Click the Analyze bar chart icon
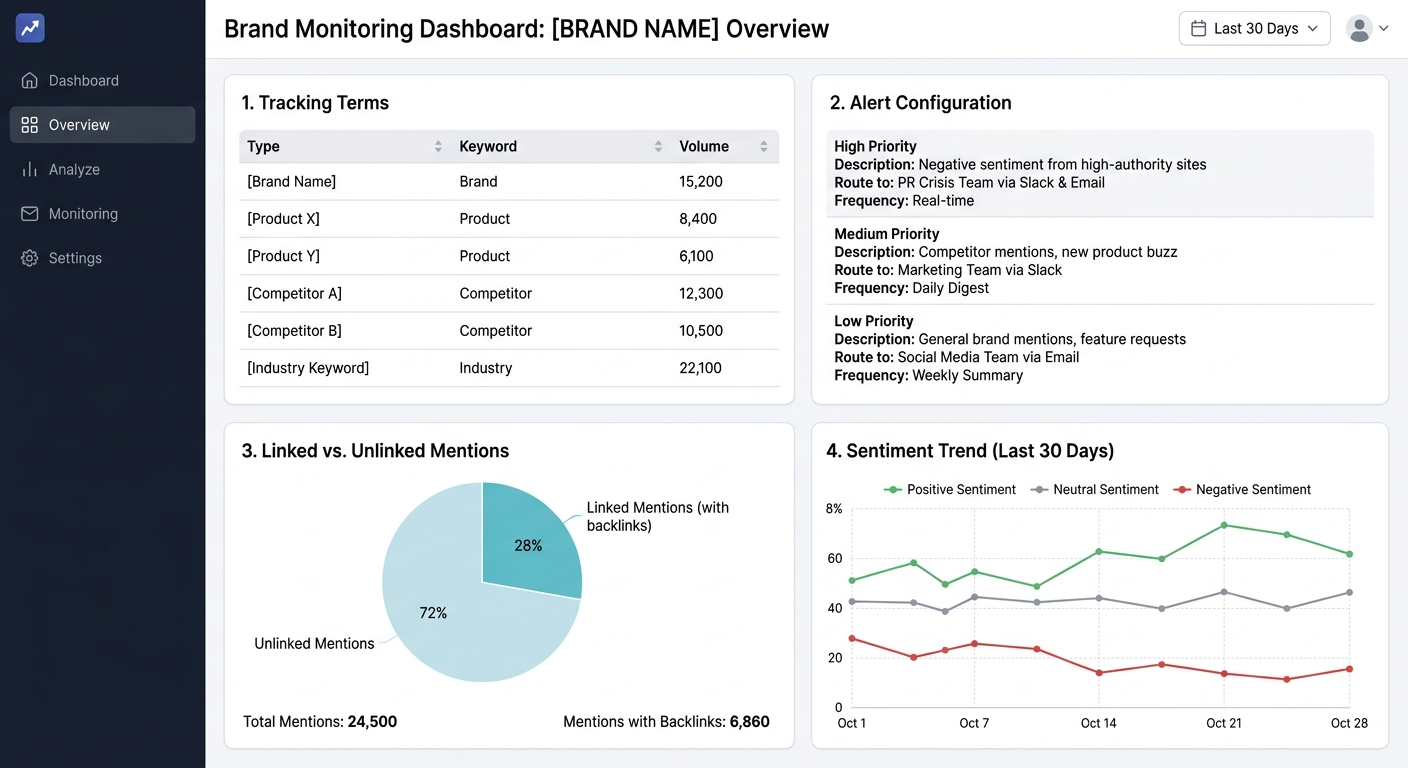The image size is (1408, 768). click(x=29, y=169)
